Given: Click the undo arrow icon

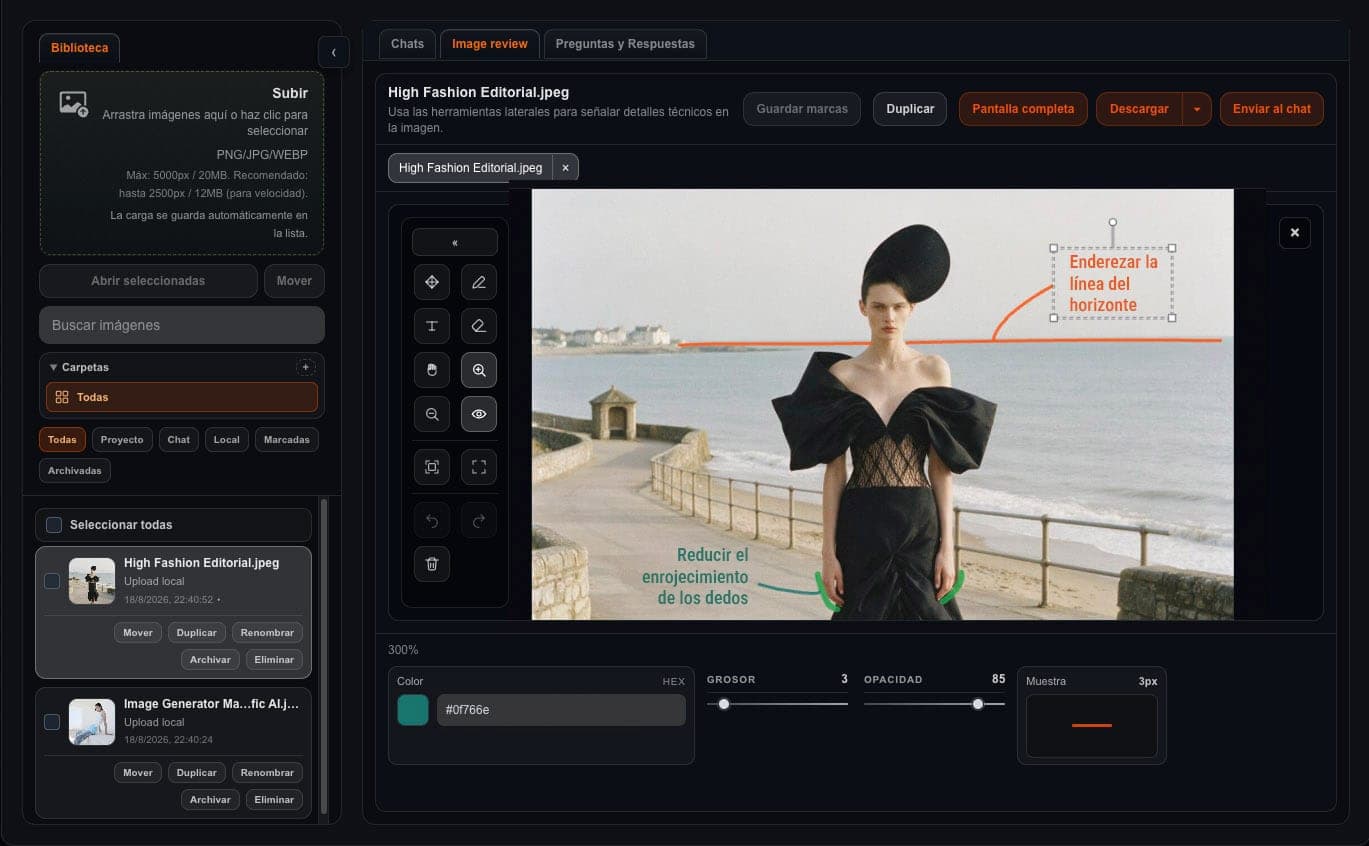Looking at the screenshot, I should coord(432,520).
